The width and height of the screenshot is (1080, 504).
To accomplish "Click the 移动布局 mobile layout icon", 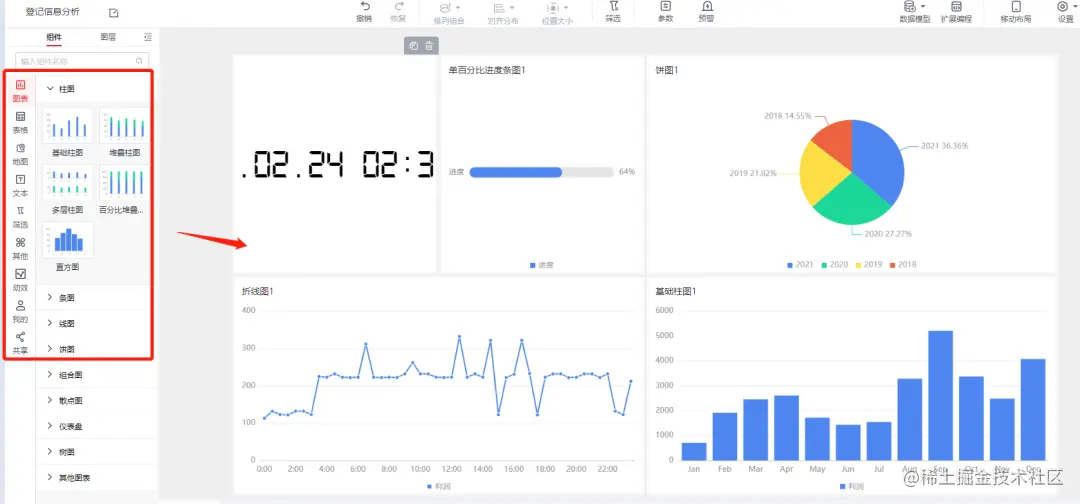I will 1015,12.
